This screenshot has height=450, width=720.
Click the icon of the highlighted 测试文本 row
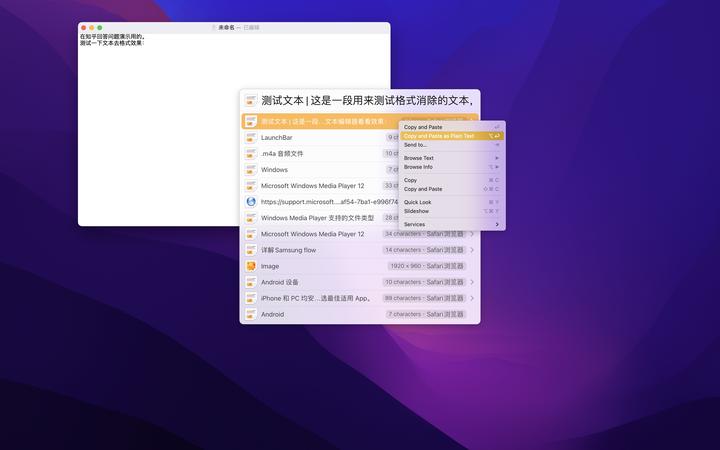pos(251,121)
